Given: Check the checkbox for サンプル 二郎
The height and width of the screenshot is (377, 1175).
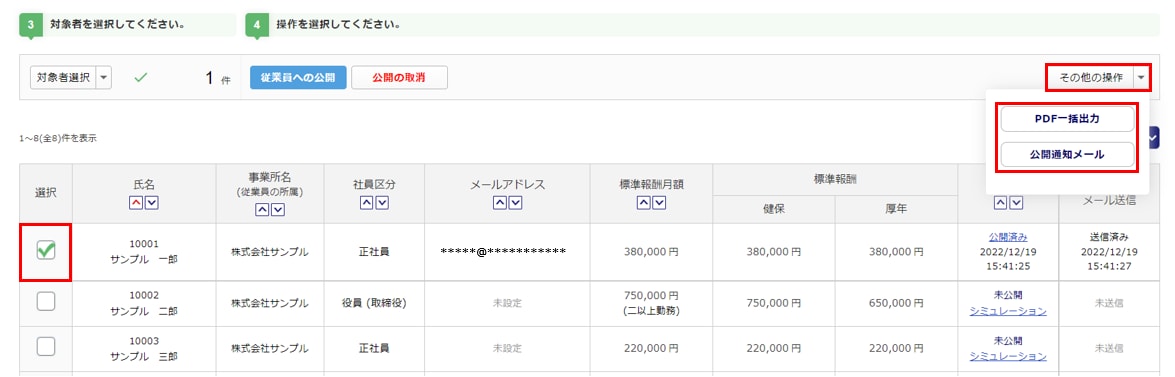Looking at the screenshot, I should click(x=46, y=302).
